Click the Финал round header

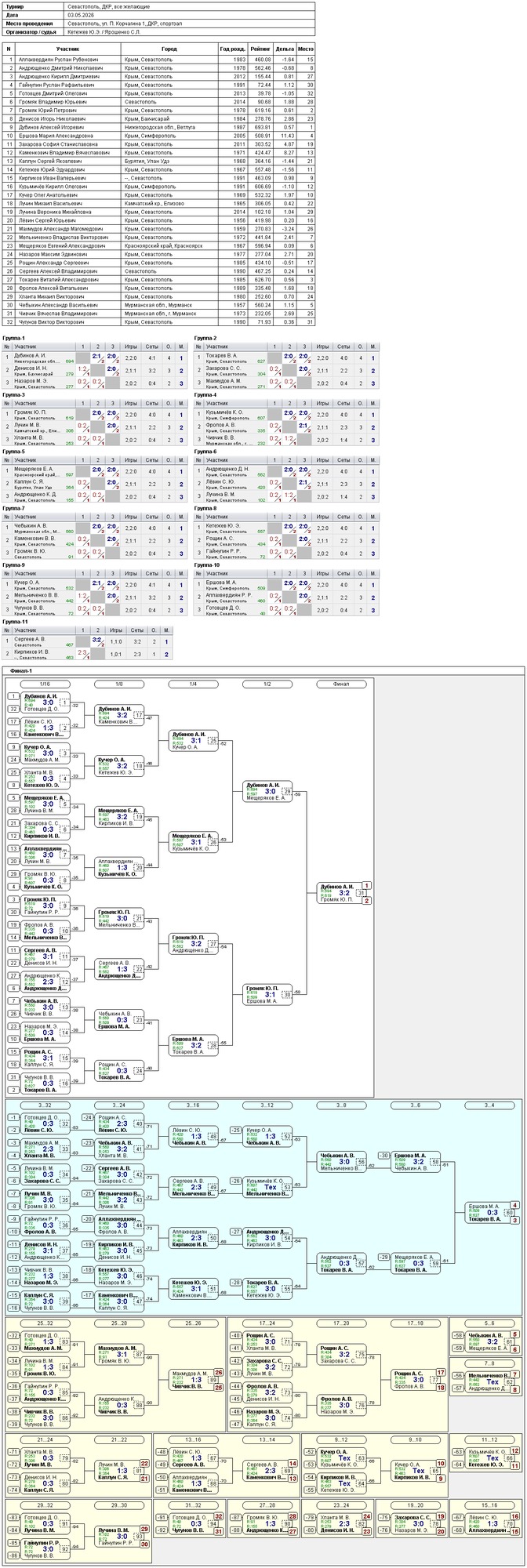[x=341, y=684]
